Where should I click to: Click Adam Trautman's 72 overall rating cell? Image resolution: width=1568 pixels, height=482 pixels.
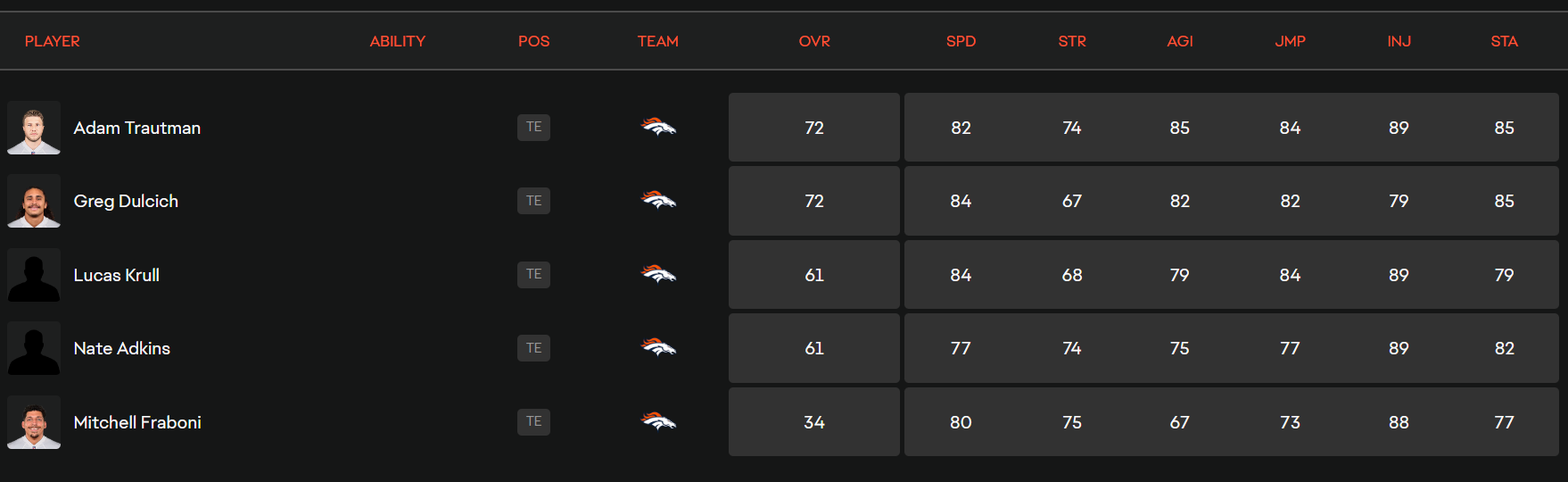pyautogui.click(x=814, y=128)
